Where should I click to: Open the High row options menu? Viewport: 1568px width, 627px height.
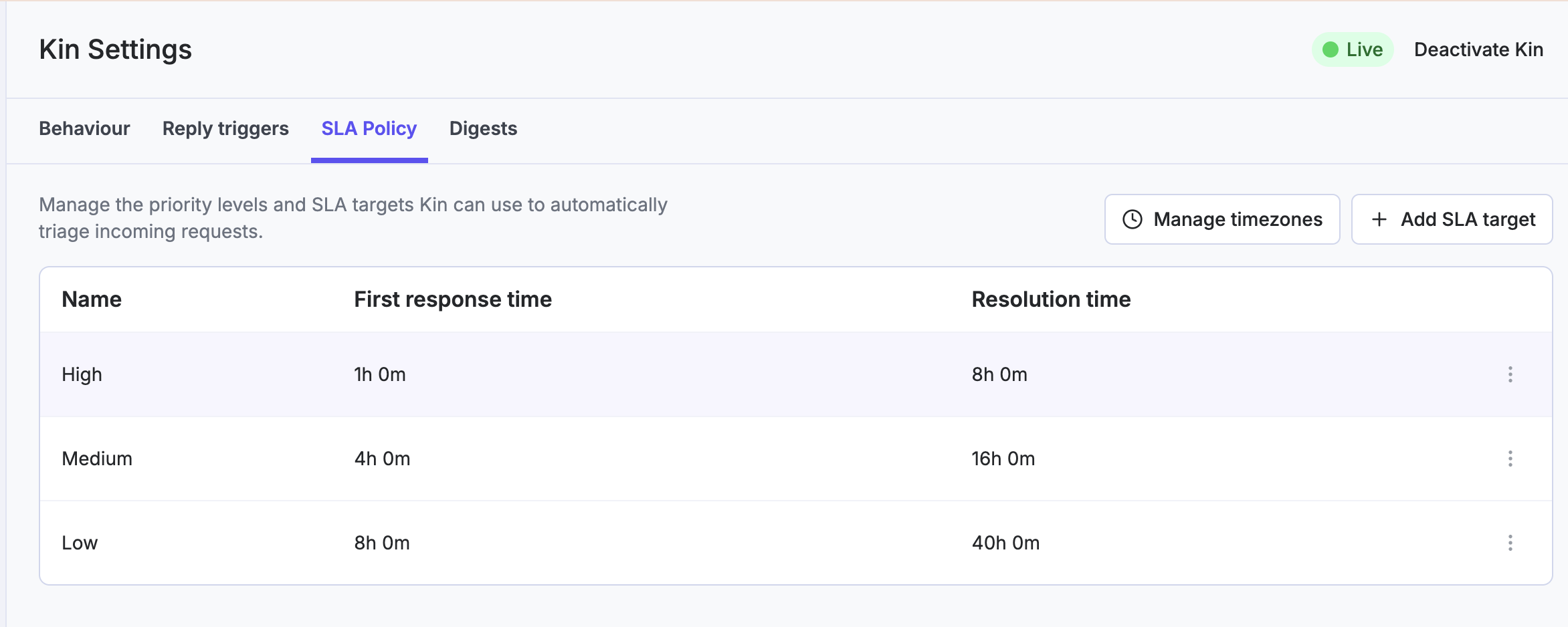tap(1510, 374)
